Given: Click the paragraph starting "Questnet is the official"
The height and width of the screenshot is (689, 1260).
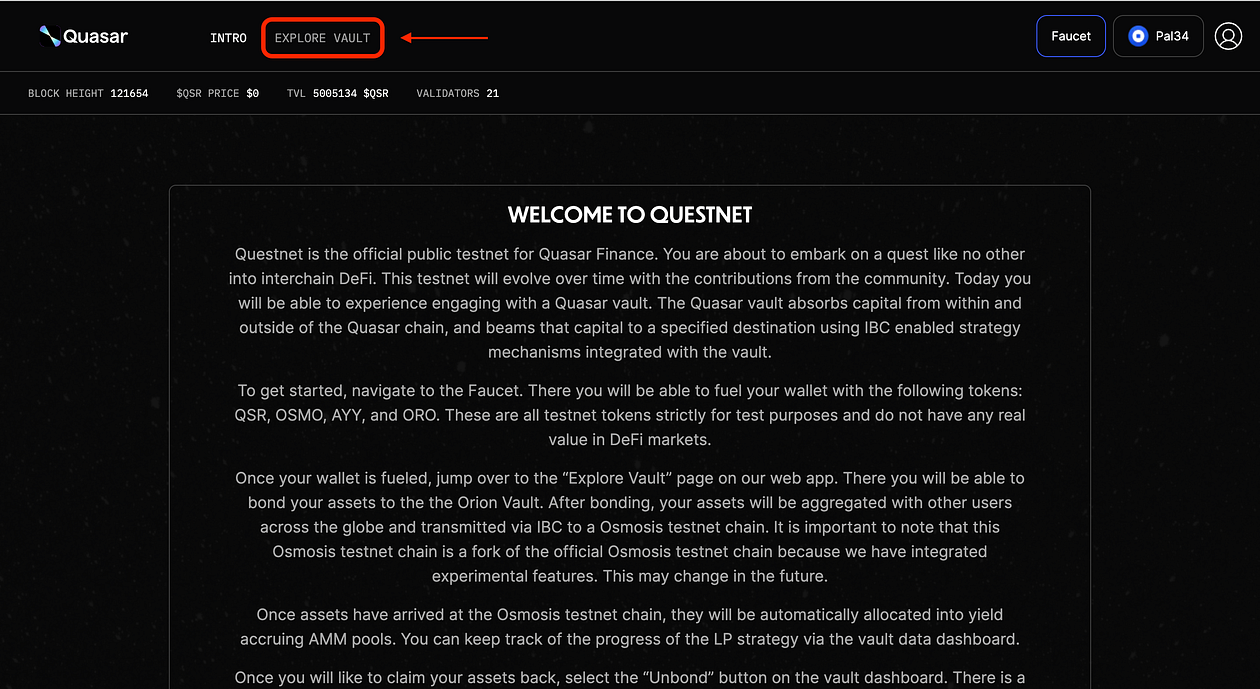Looking at the screenshot, I should click(630, 303).
